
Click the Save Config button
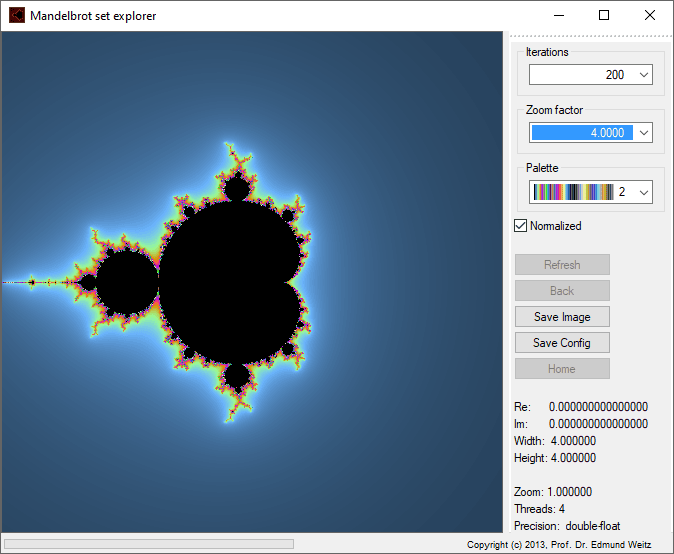point(562,343)
